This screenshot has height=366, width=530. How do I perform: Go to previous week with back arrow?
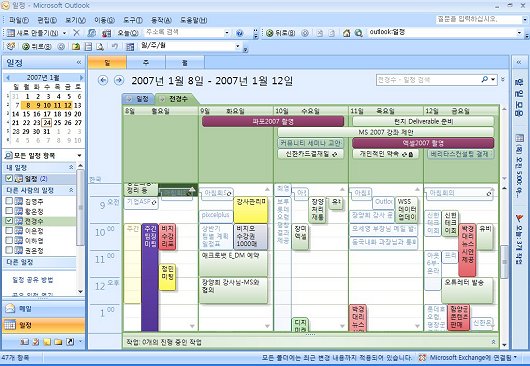coord(103,80)
